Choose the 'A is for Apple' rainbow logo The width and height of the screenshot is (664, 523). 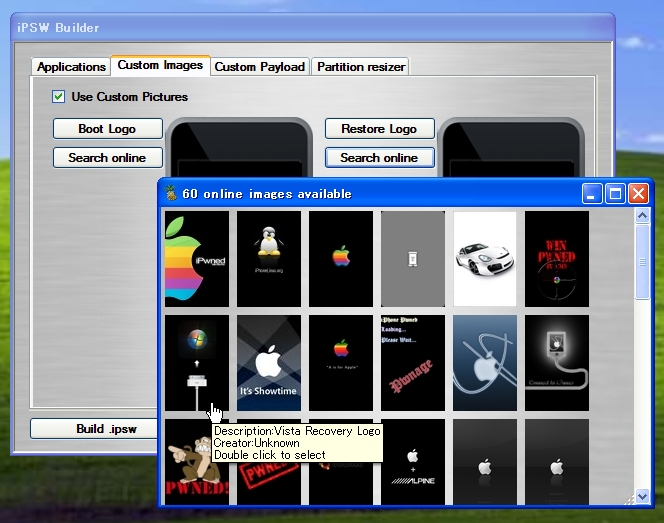tap(341, 363)
